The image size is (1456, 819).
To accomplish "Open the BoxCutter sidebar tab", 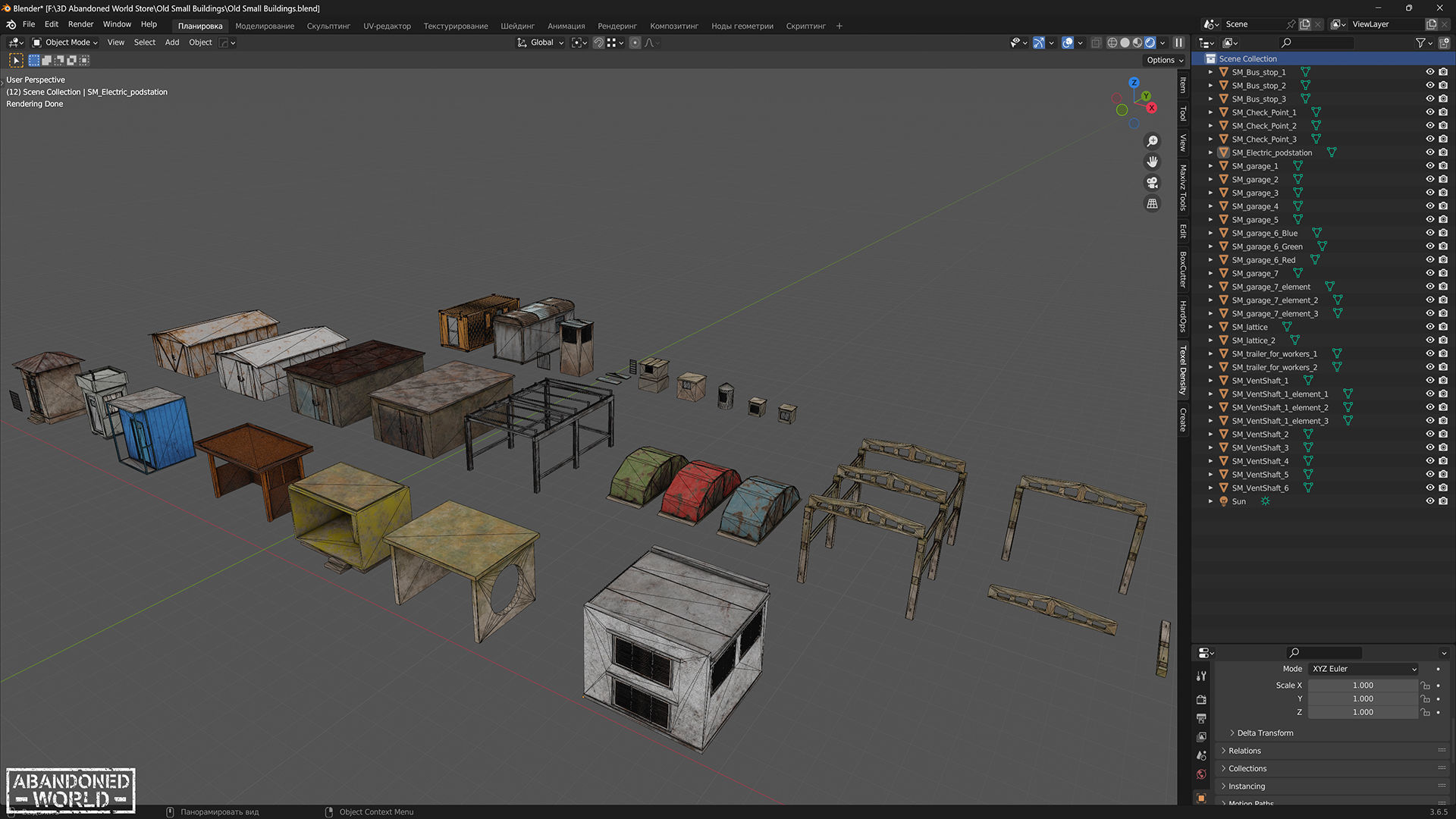I will point(1183,269).
